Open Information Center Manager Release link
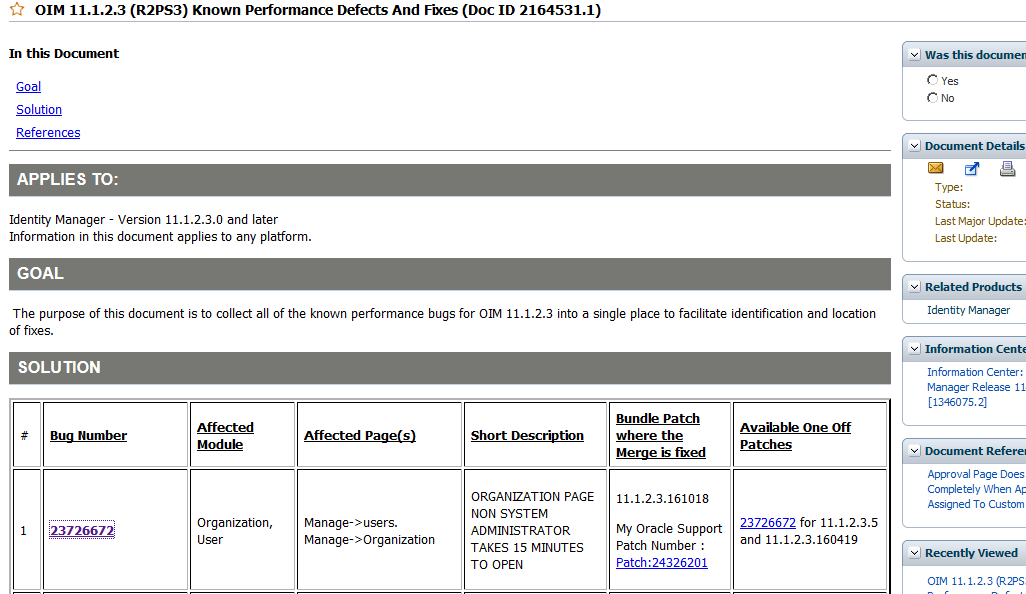Screen dimensions: 1026x594 tap(976, 387)
